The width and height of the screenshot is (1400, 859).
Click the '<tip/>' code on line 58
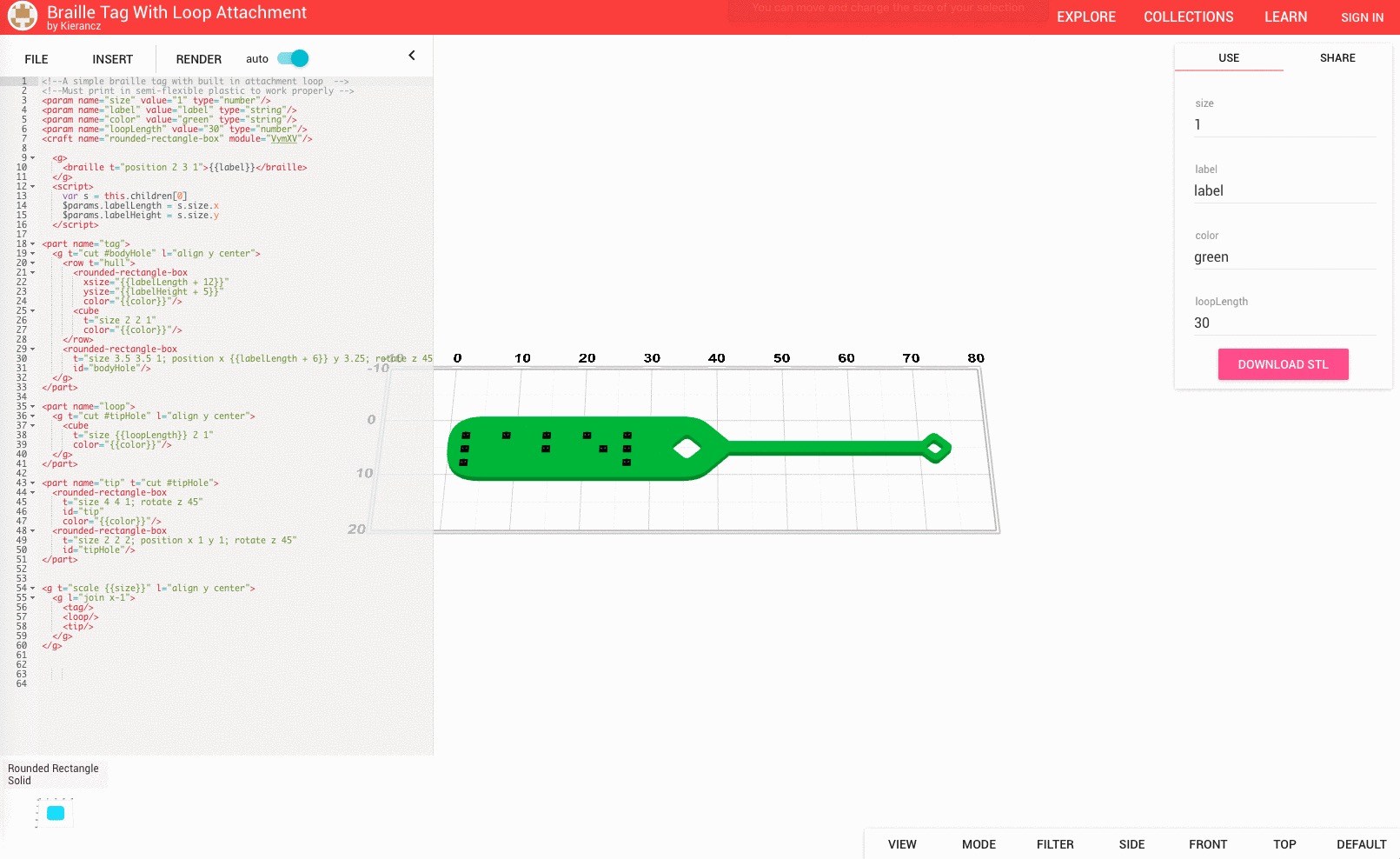[x=78, y=627]
